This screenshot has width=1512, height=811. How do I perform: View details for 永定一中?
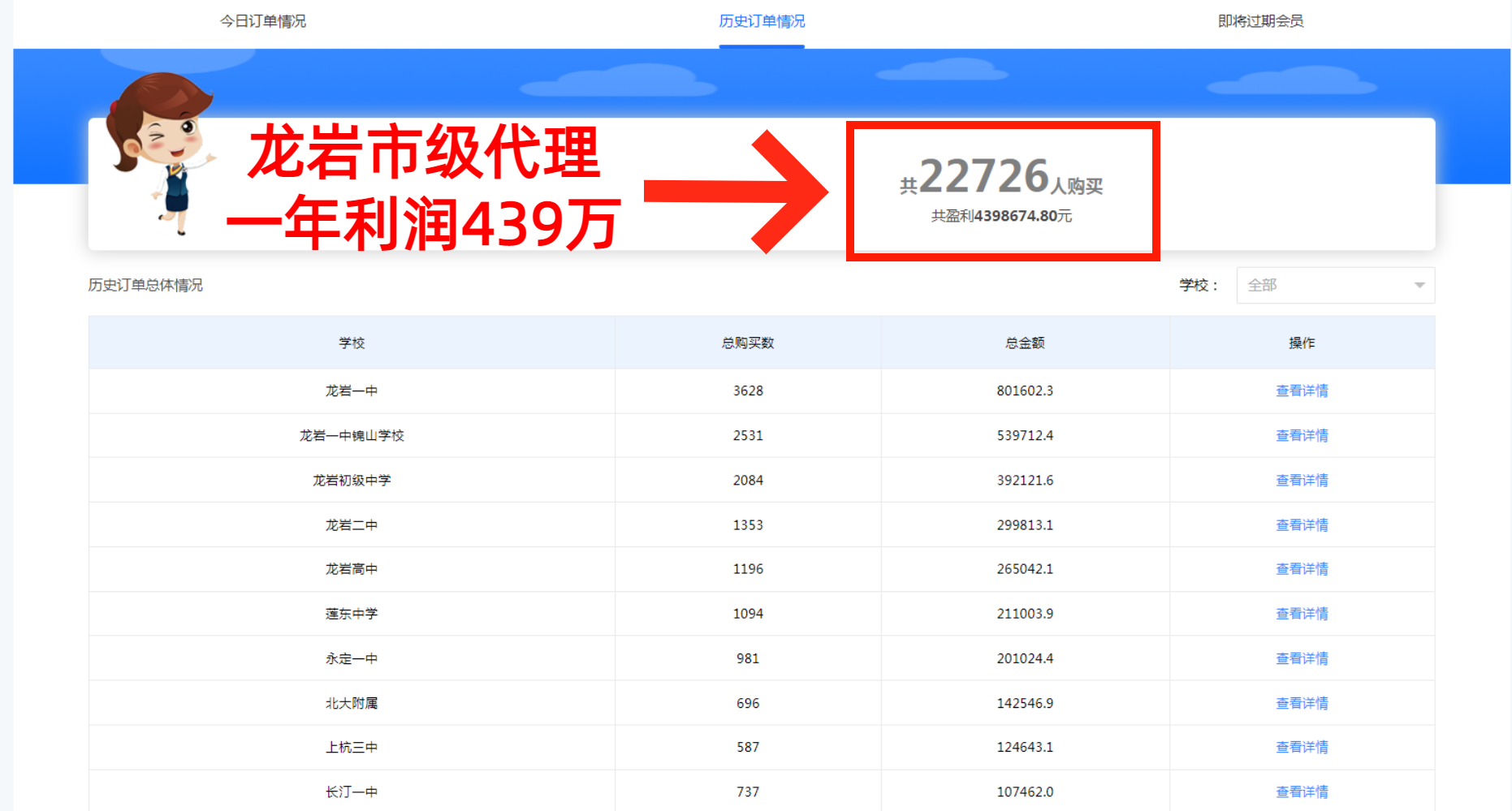(x=1302, y=658)
